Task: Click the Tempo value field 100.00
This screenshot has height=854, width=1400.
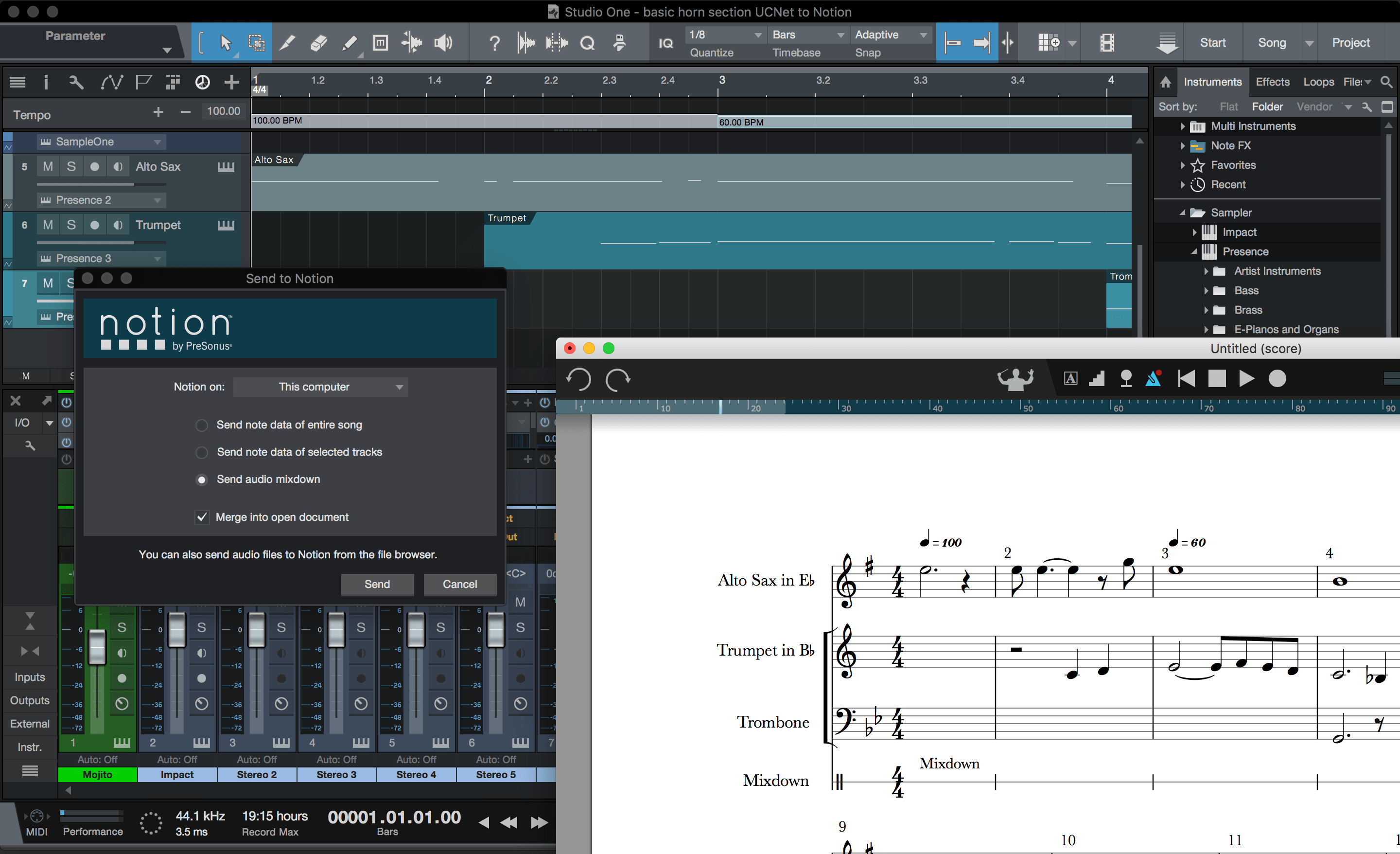Action: click(223, 111)
